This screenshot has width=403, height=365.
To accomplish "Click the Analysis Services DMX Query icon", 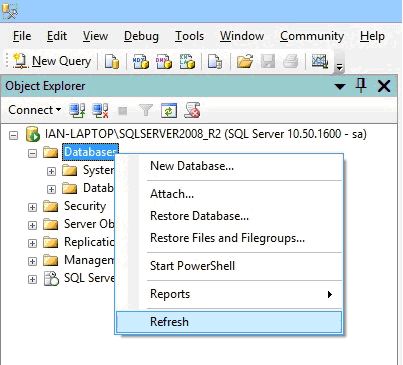I will (164, 61).
